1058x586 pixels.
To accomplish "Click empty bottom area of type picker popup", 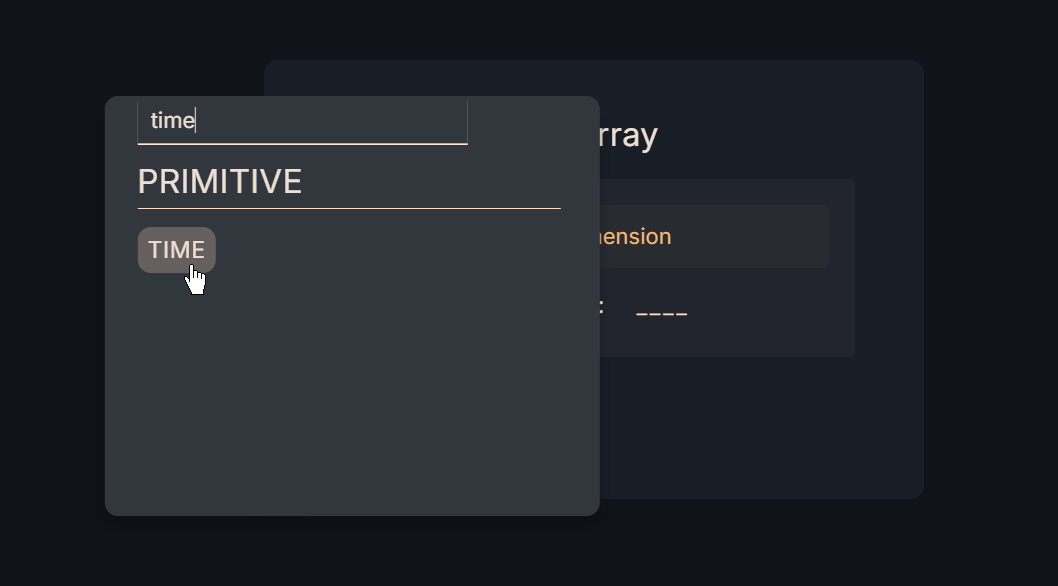I will click(350, 470).
